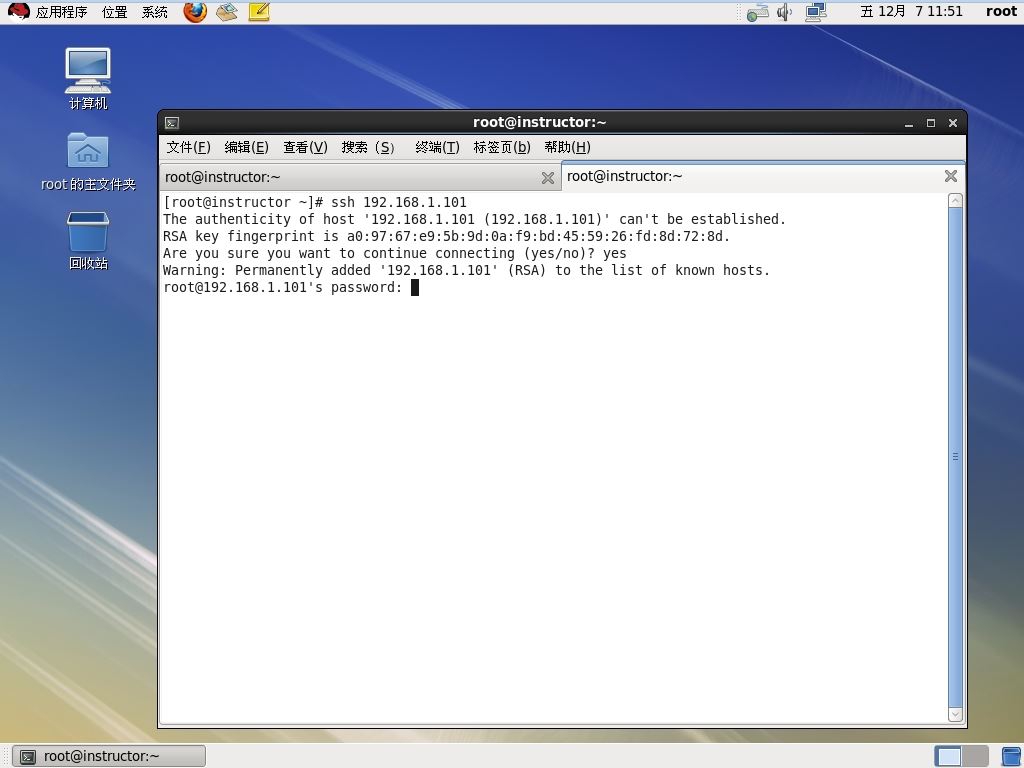Click the date and time clock
This screenshot has width=1024, height=768.
[911, 11]
